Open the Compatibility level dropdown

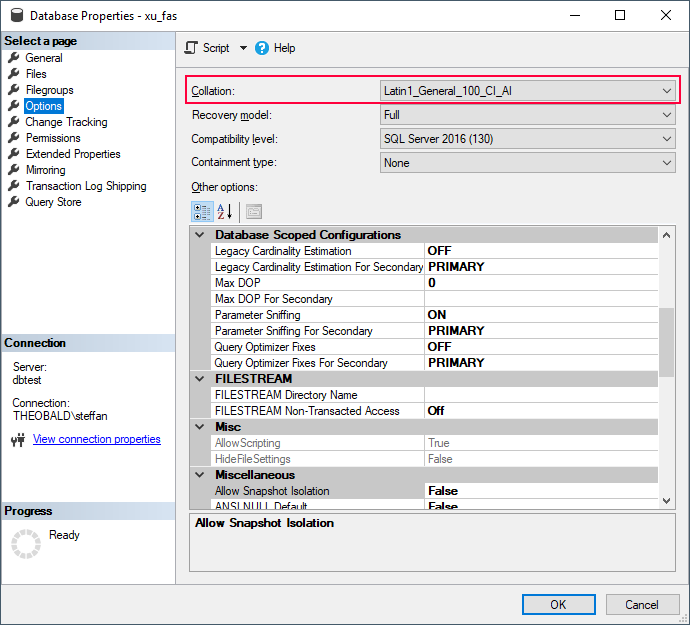coord(528,139)
